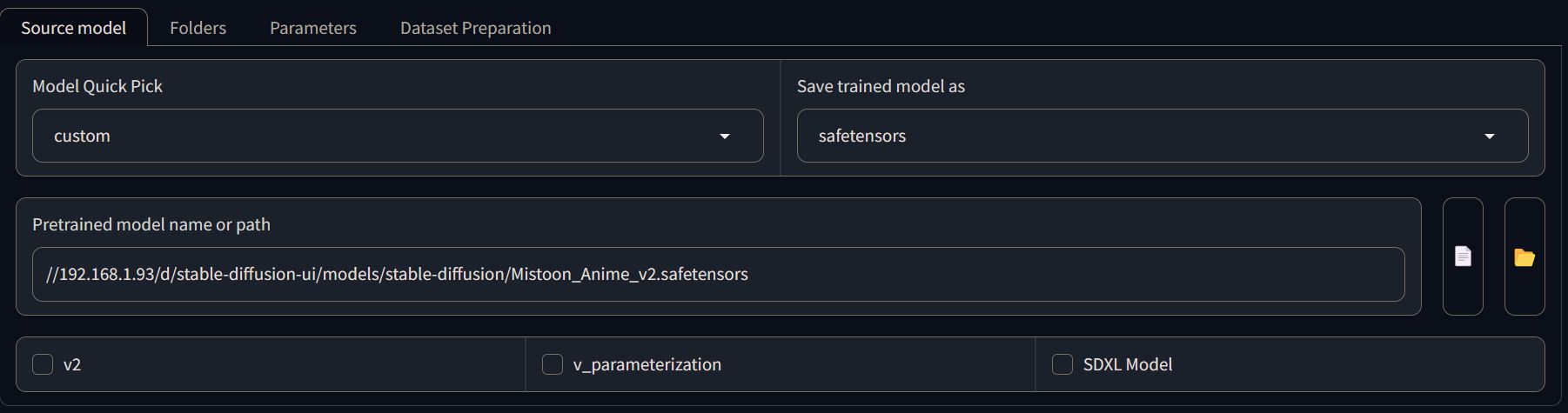Select the Source model tab
1568x413 pixels.
[74, 28]
